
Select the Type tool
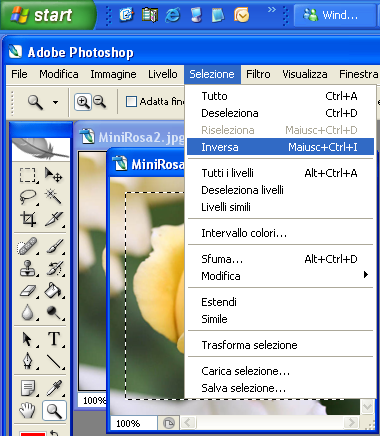tap(53, 339)
